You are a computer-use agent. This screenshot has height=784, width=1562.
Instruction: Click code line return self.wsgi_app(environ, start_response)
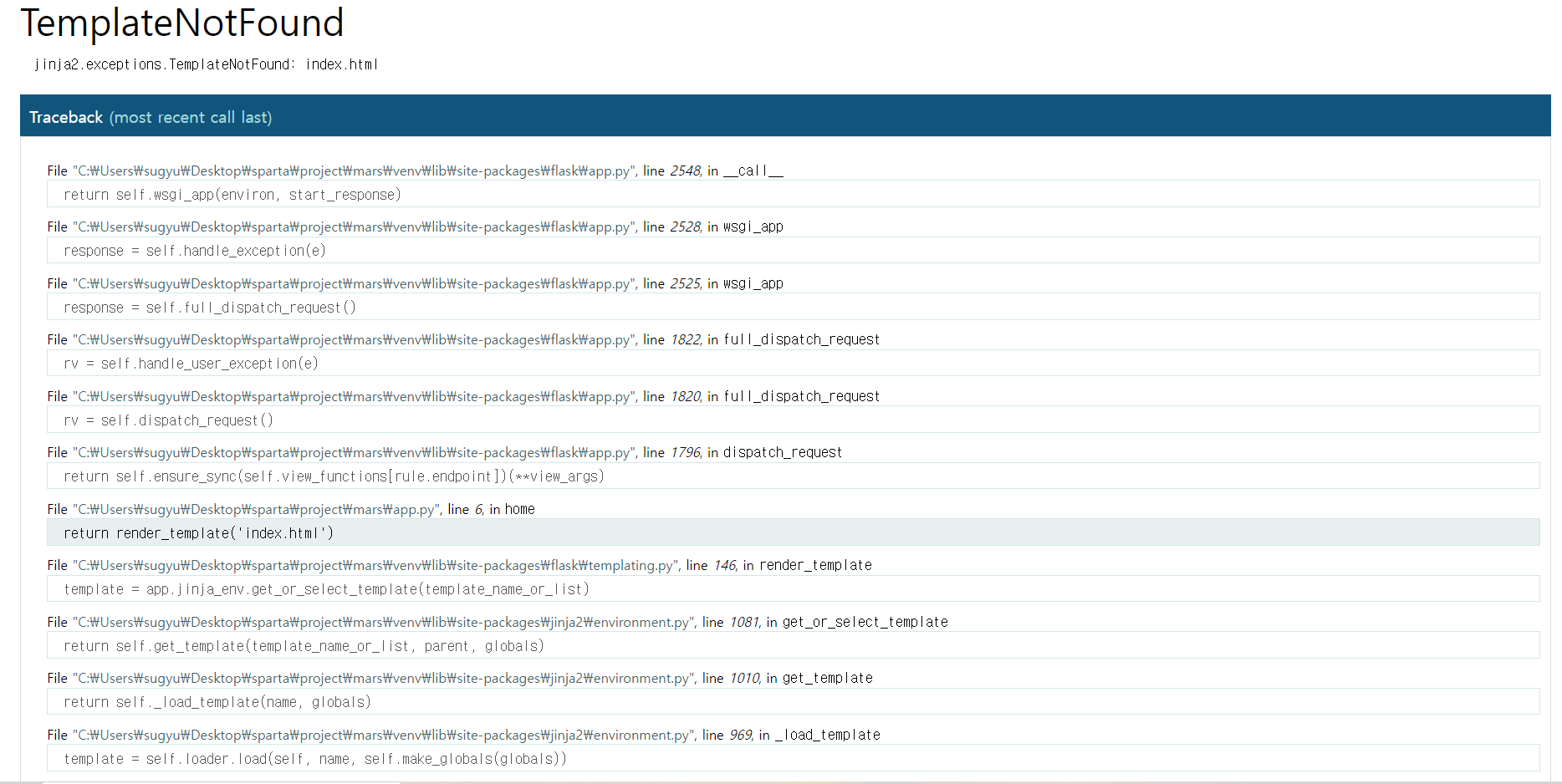click(x=793, y=194)
